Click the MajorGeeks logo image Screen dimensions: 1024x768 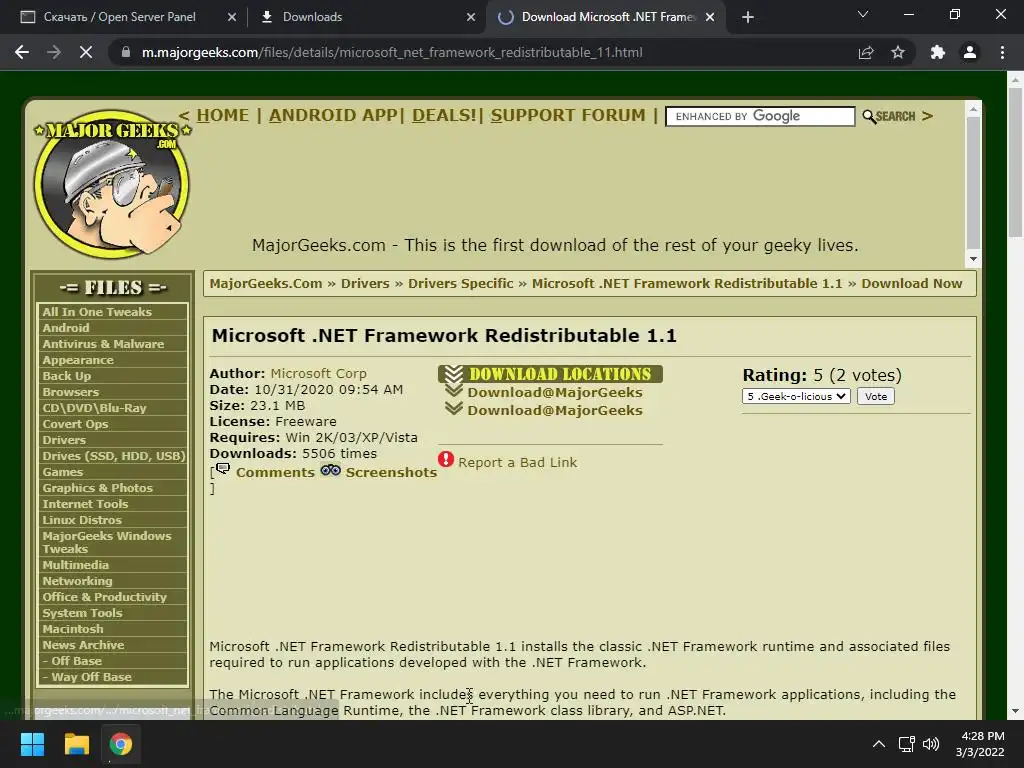[x=112, y=183]
